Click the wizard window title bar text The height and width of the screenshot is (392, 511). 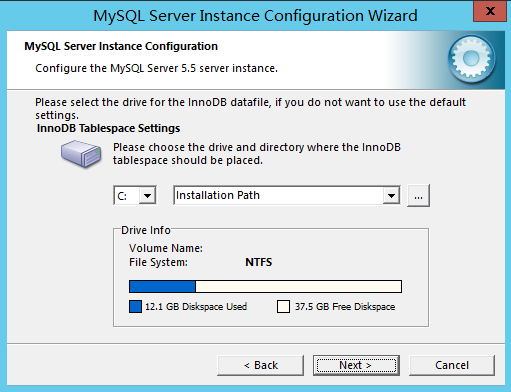[x=255, y=16]
